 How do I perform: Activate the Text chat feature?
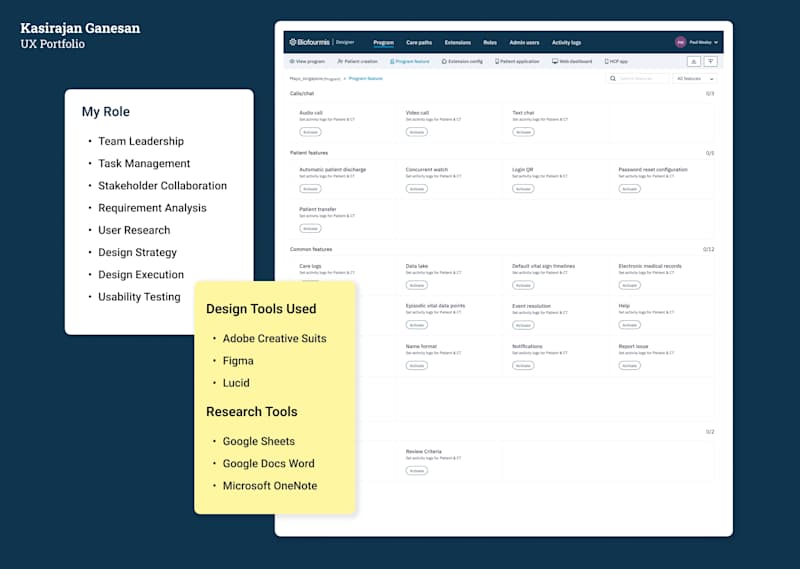point(523,132)
